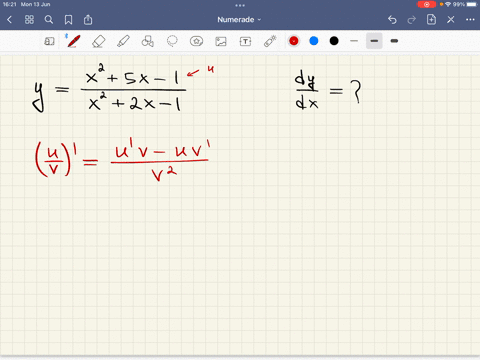Select the thinnest stroke width

tap(354, 41)
